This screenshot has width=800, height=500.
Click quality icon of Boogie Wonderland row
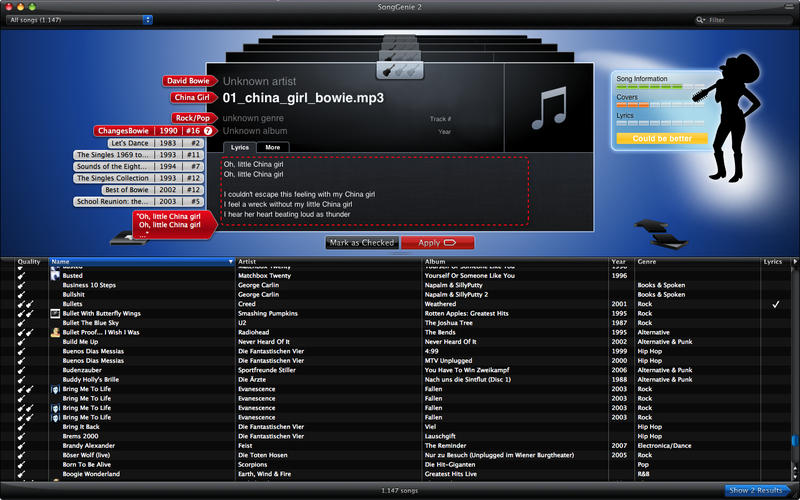21,474
